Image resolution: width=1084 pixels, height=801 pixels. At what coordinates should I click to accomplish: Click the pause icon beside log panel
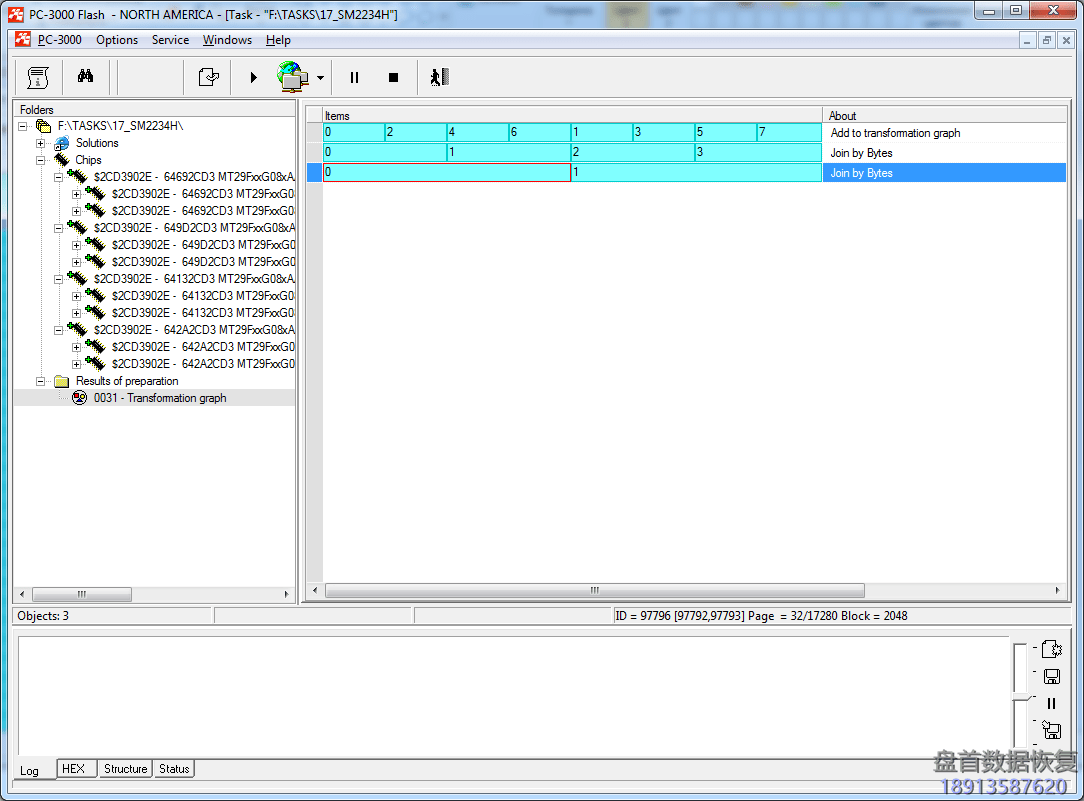coord(1051,703)
